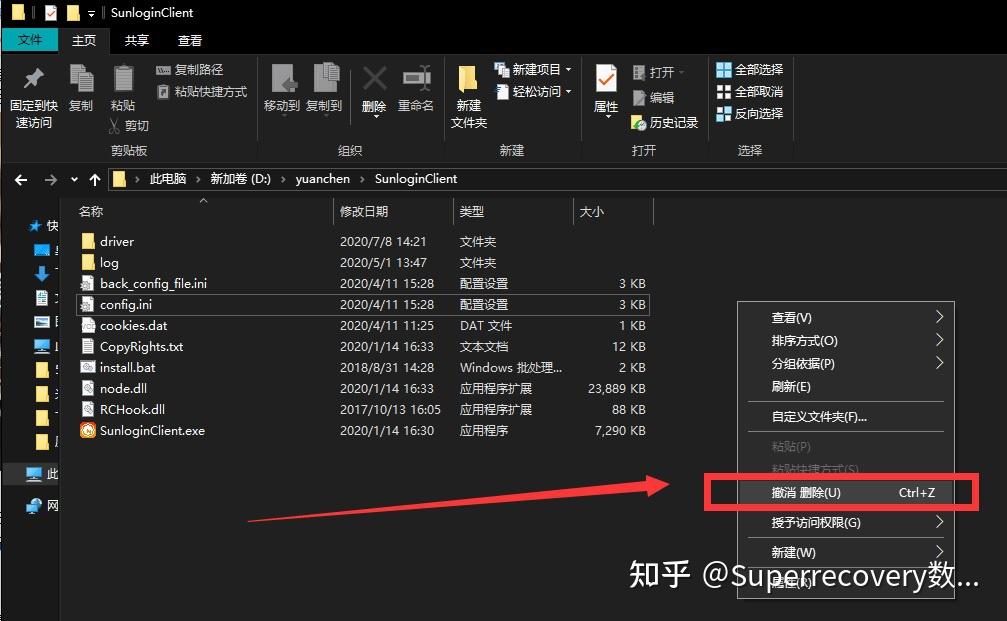Open the Move to (移动到) menu
The width and height of the screenshot is (1007, 621).
[282, 89]
